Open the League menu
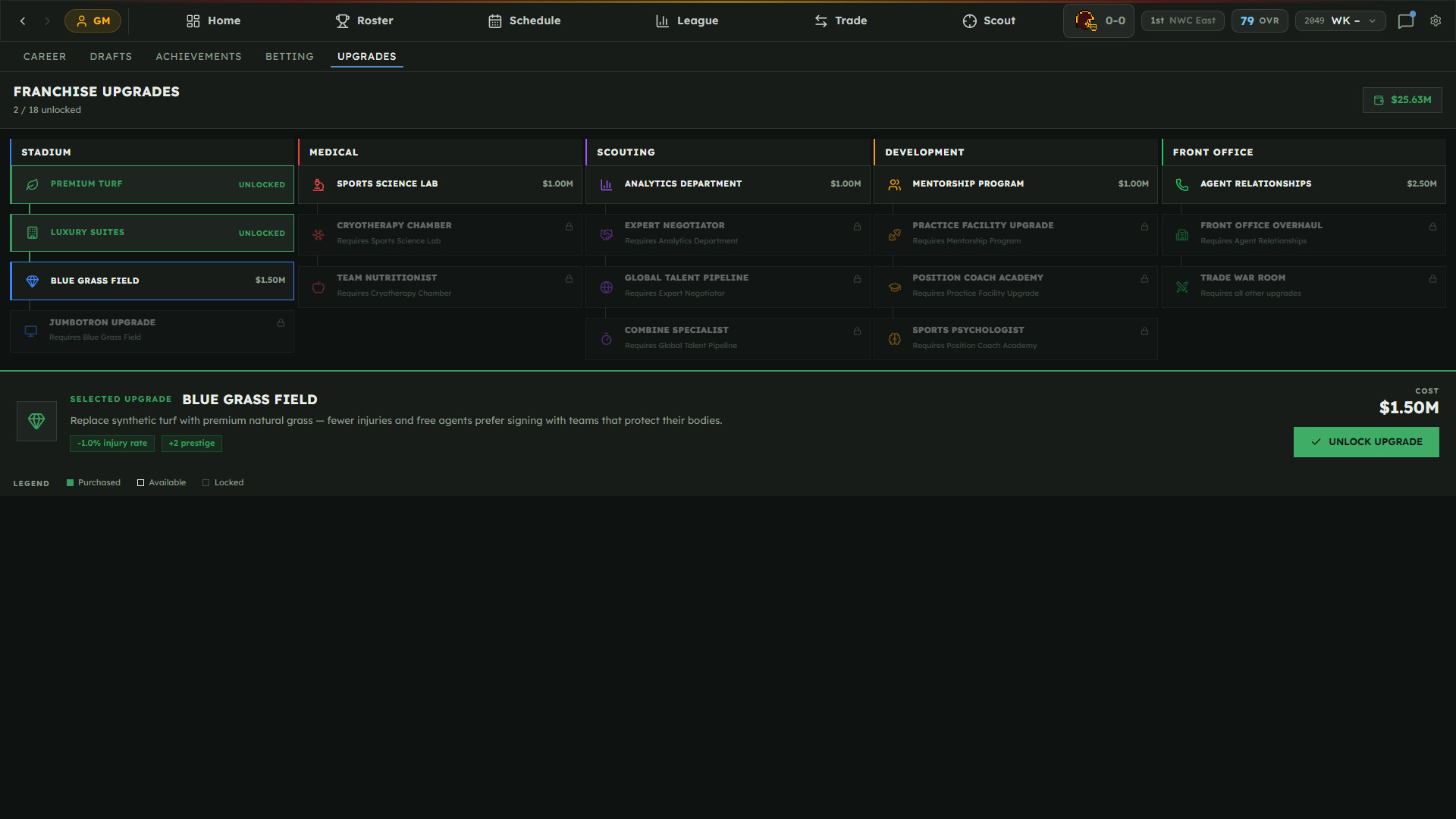 tap(686, 21)
